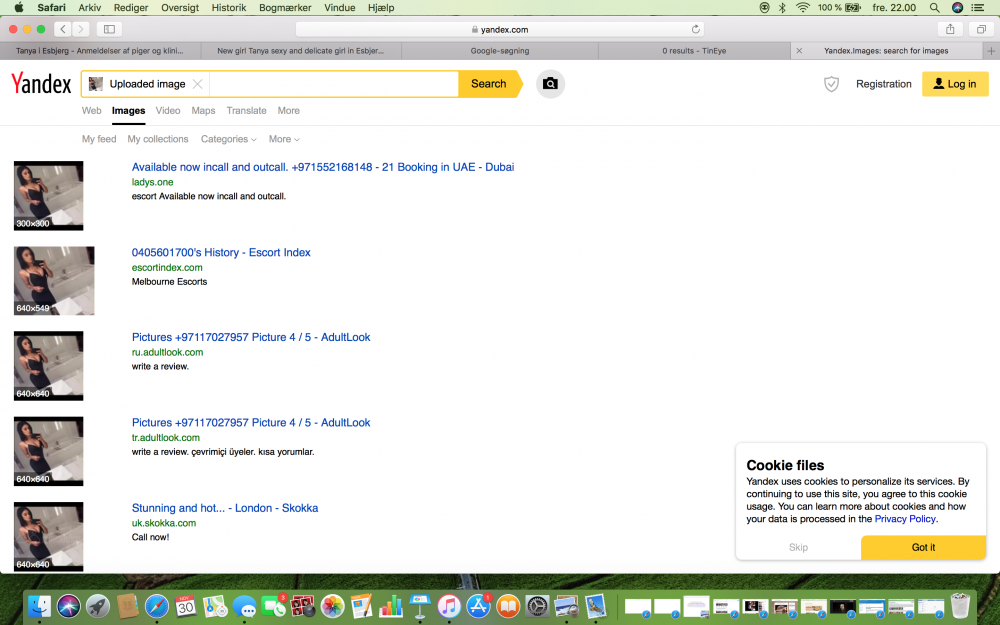The image size is (1000, 625).
Task: Open Photos app in the Dock
Action: [332, 607]
